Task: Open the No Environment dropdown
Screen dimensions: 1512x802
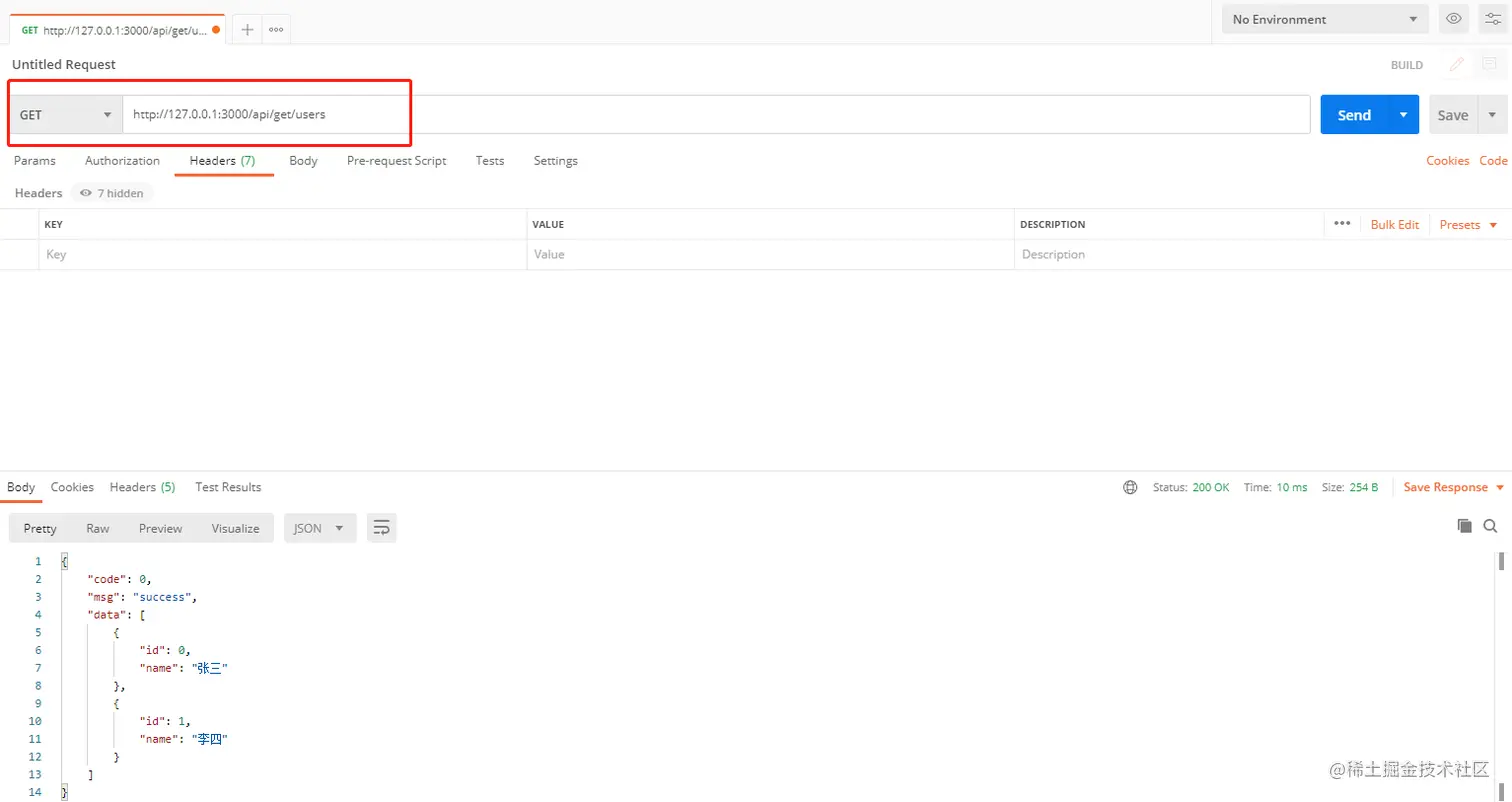Action: [x=1326, y=19]
